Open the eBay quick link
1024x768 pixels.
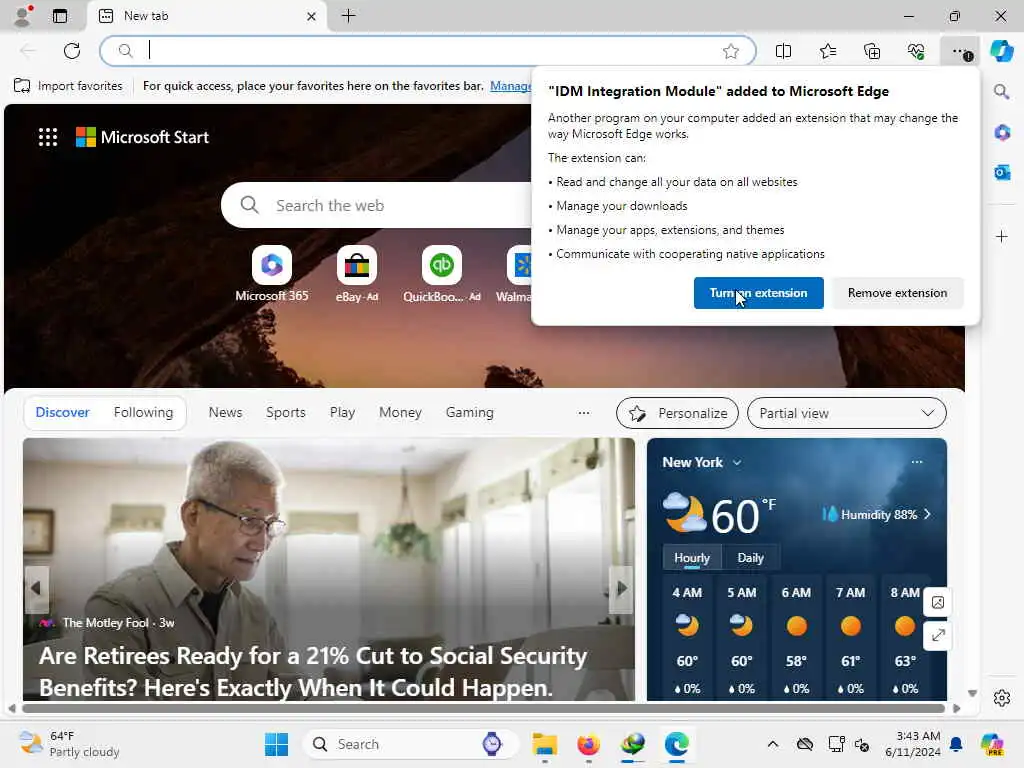[357, 274]
